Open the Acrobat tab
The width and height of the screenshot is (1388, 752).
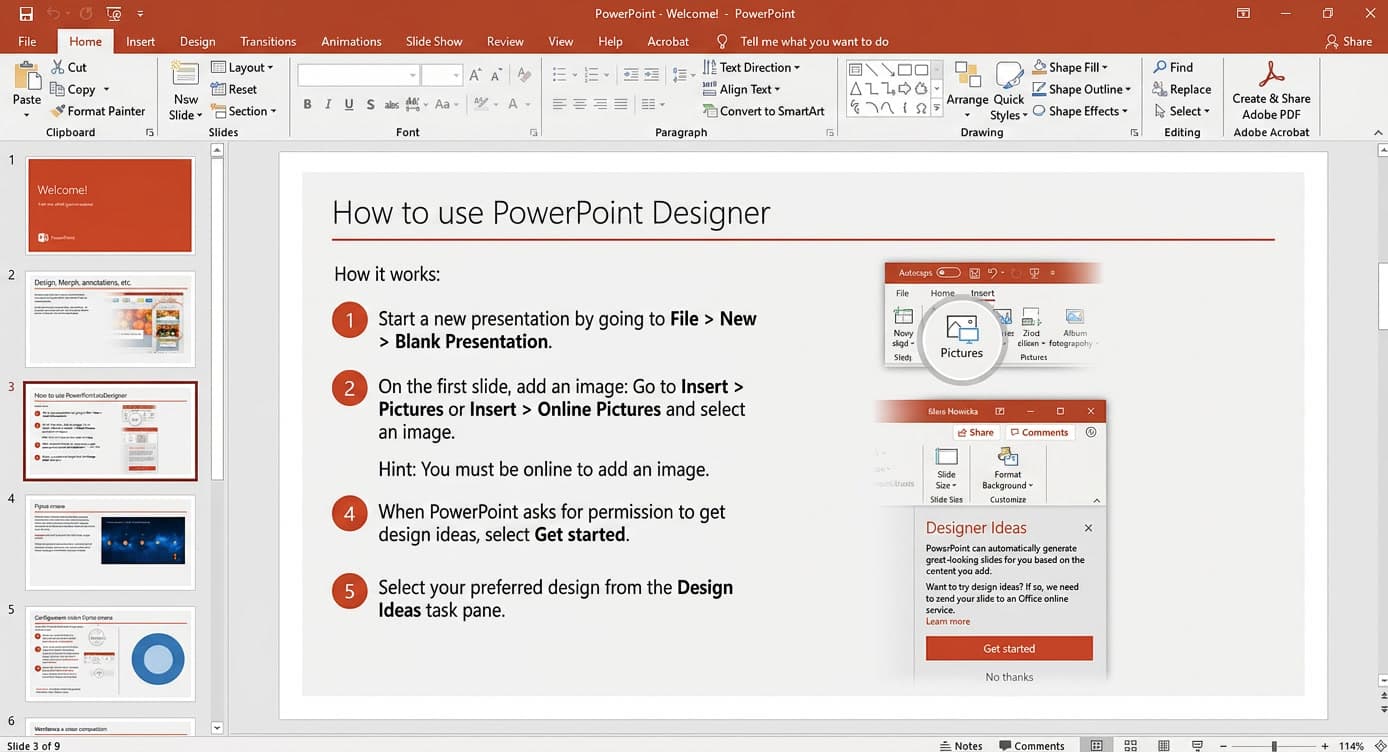coord(668,42)
